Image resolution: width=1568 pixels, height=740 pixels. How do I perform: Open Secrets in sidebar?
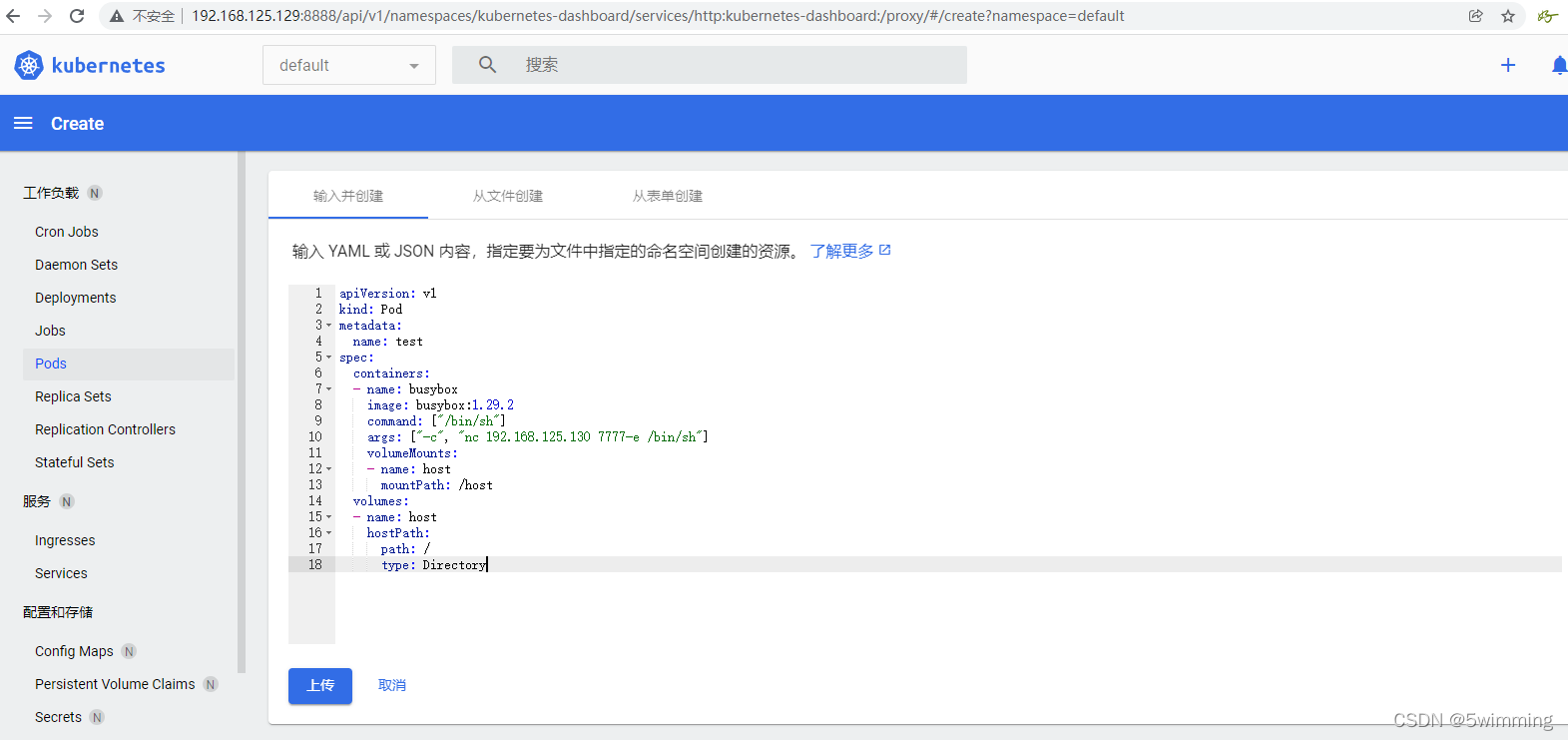click(59, 717)
